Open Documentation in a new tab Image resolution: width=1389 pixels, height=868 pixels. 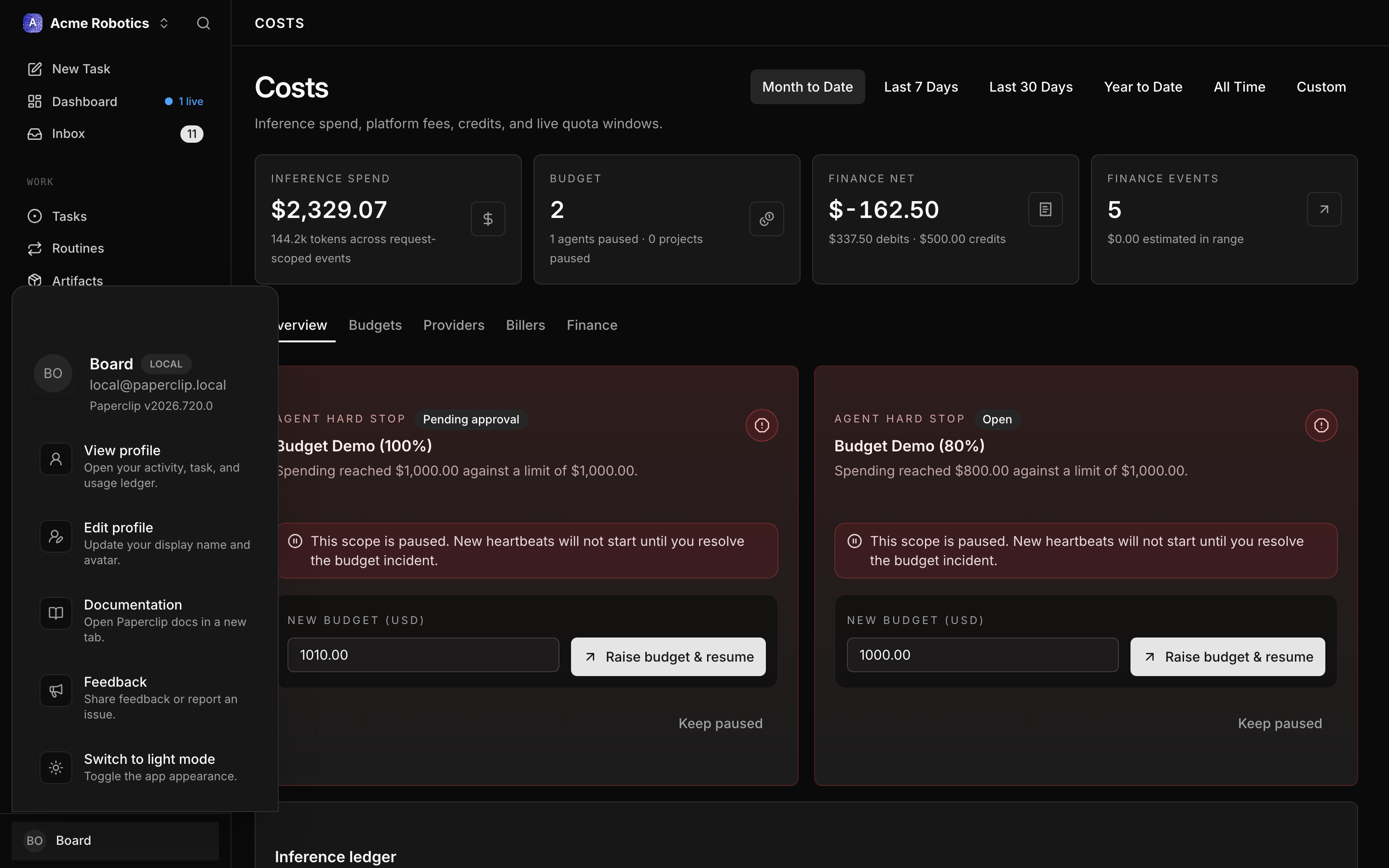pos(146,620)
